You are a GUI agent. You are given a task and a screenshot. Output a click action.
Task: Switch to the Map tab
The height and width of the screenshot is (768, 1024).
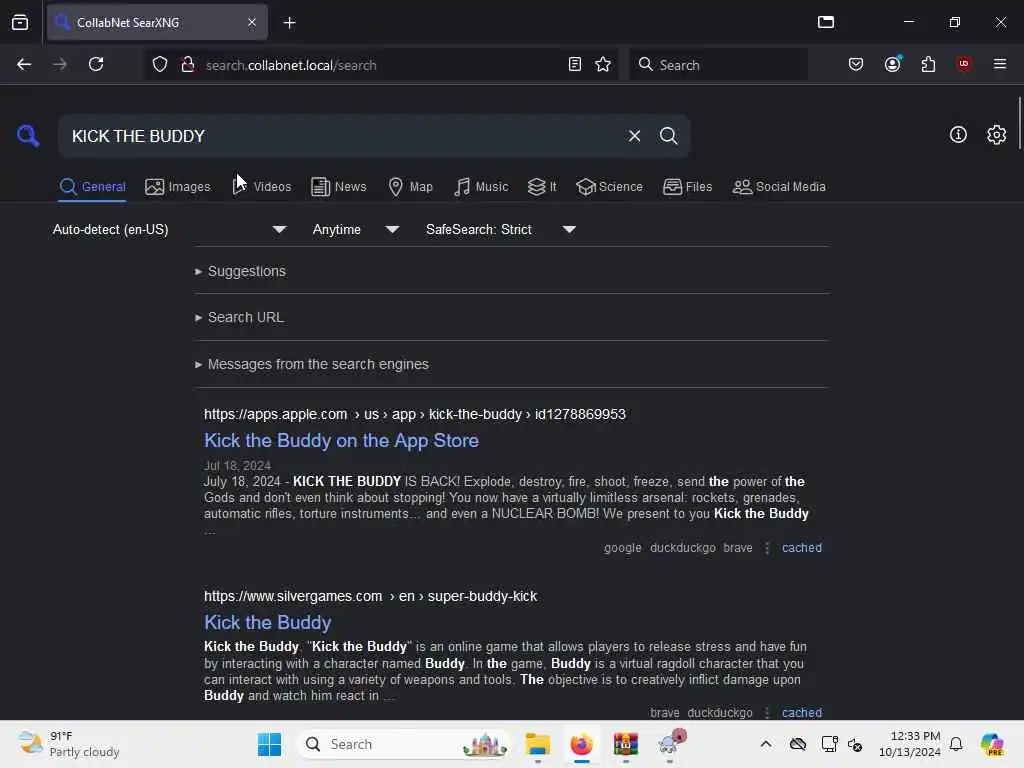410,187
